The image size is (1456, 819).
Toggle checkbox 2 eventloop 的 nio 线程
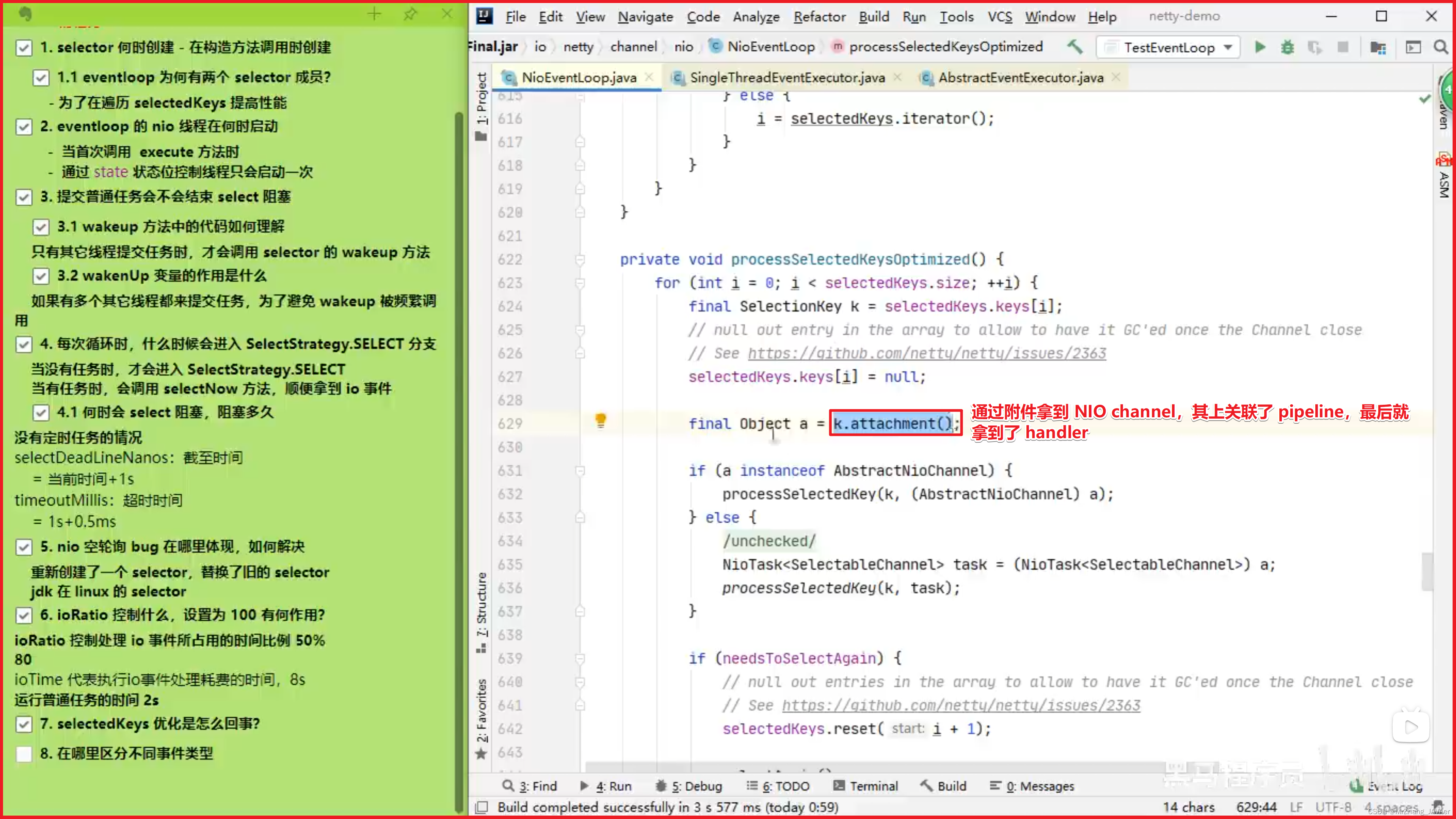(x=24, y=127)
